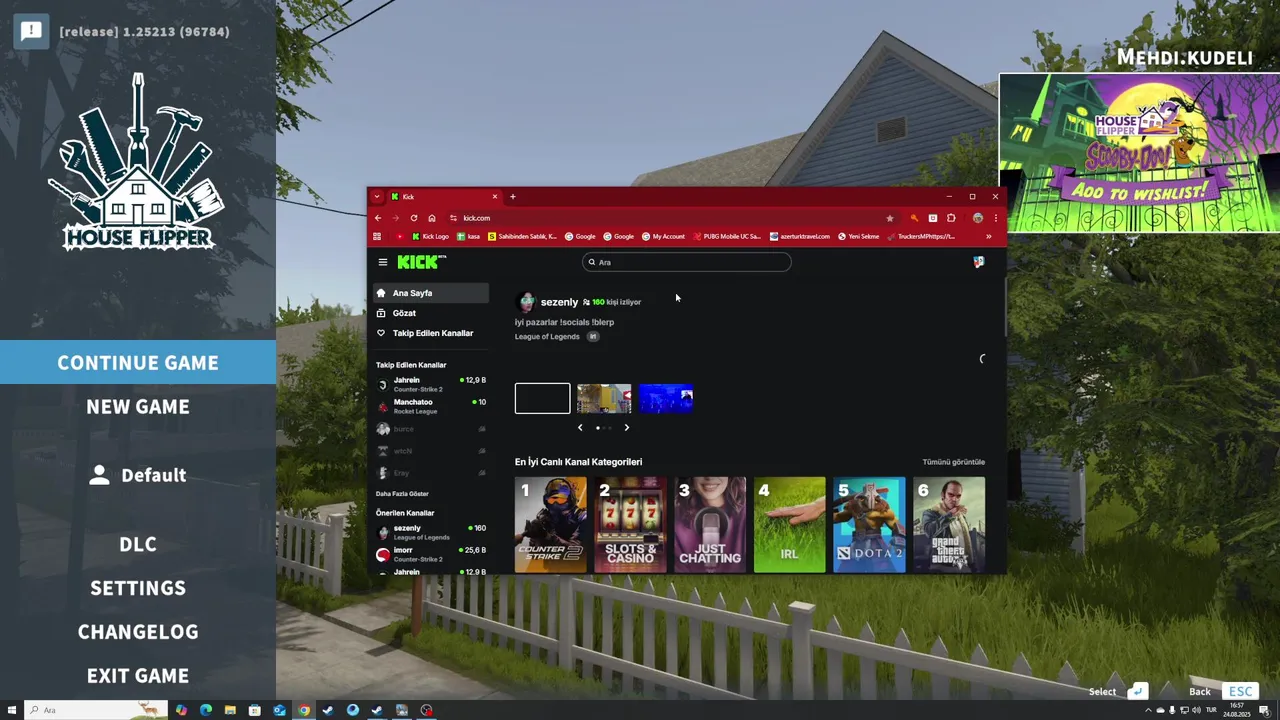Select the Kick browser tab

point(445,197)
